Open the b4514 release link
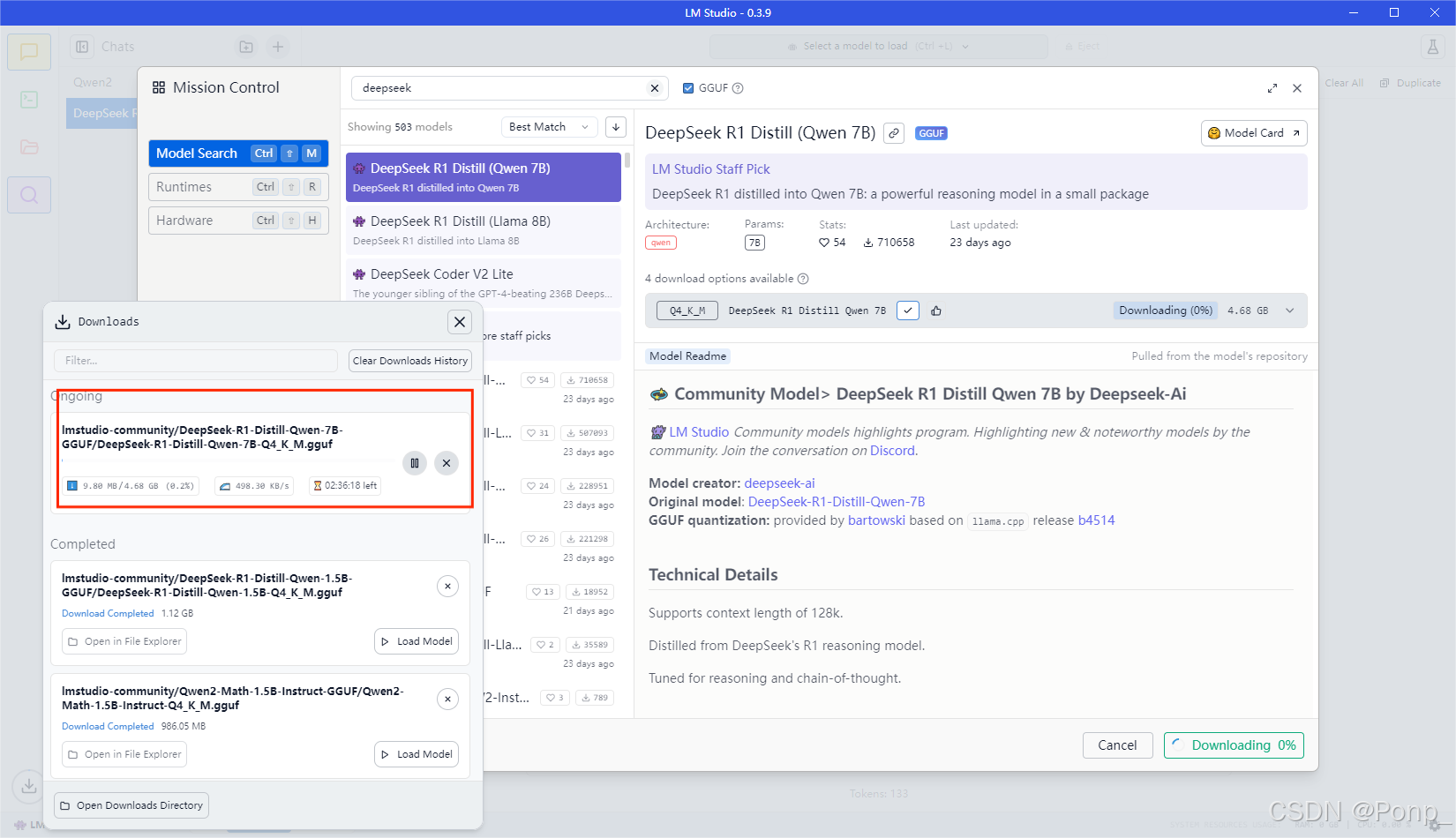Screen dimensions: 1456x838 [1096, 520]
